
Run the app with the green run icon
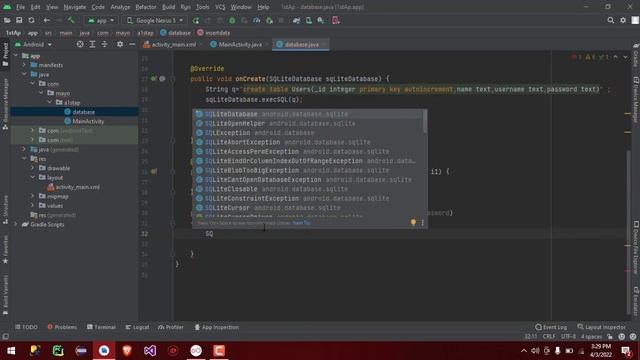196,20
